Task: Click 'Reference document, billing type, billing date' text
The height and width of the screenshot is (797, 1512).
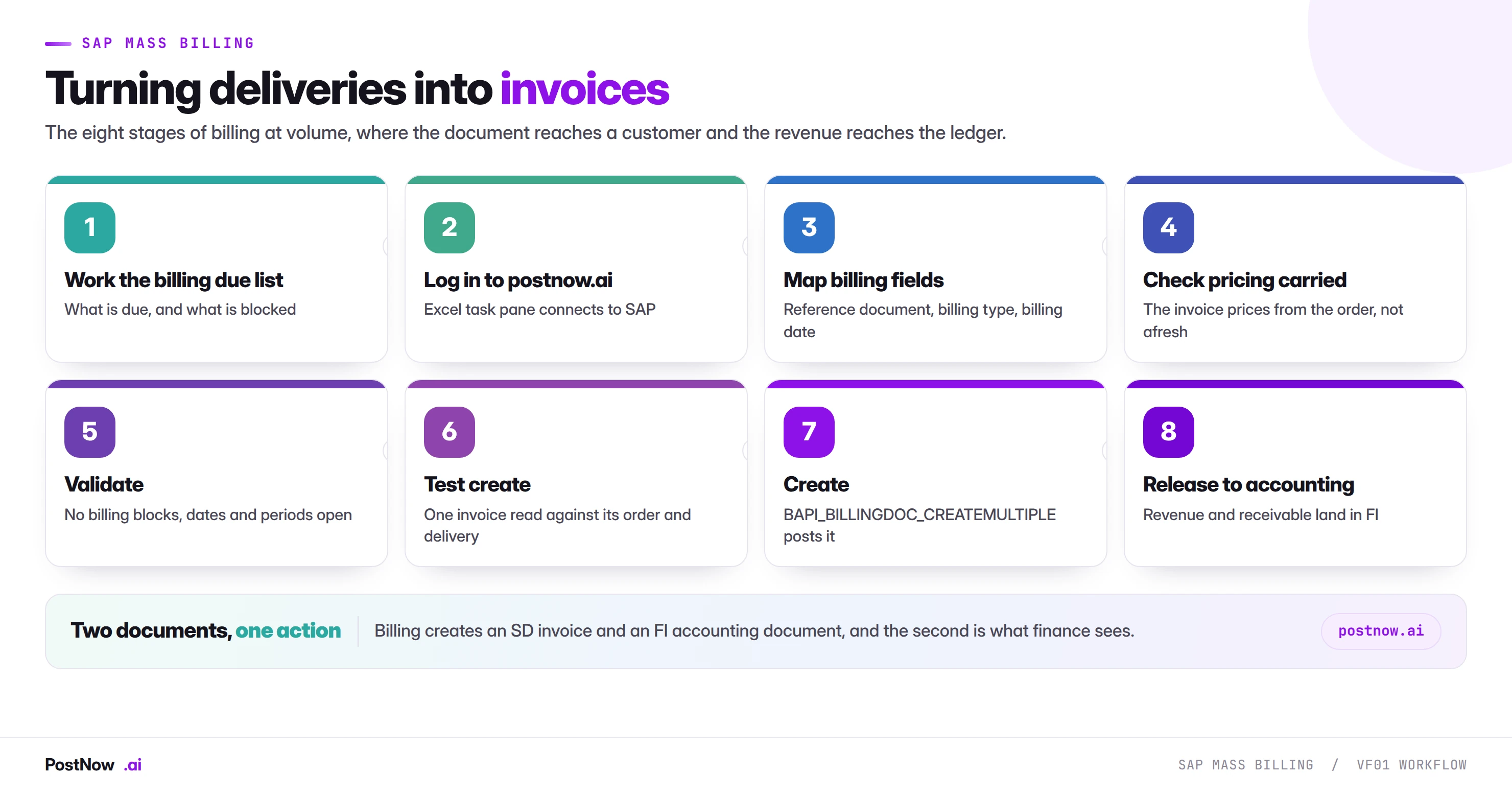Action: (x=923, y=320)
